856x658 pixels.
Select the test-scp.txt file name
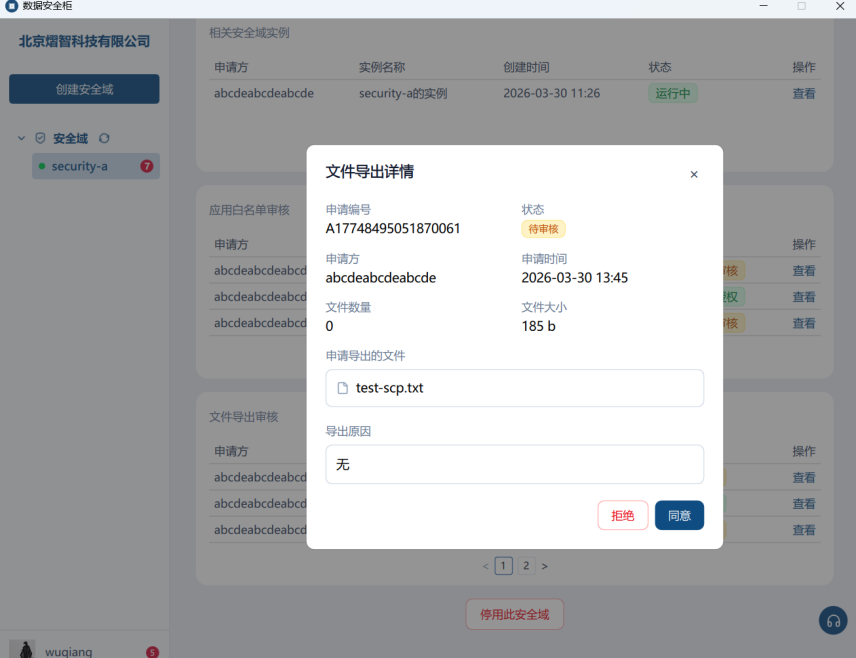pos(389,388)
